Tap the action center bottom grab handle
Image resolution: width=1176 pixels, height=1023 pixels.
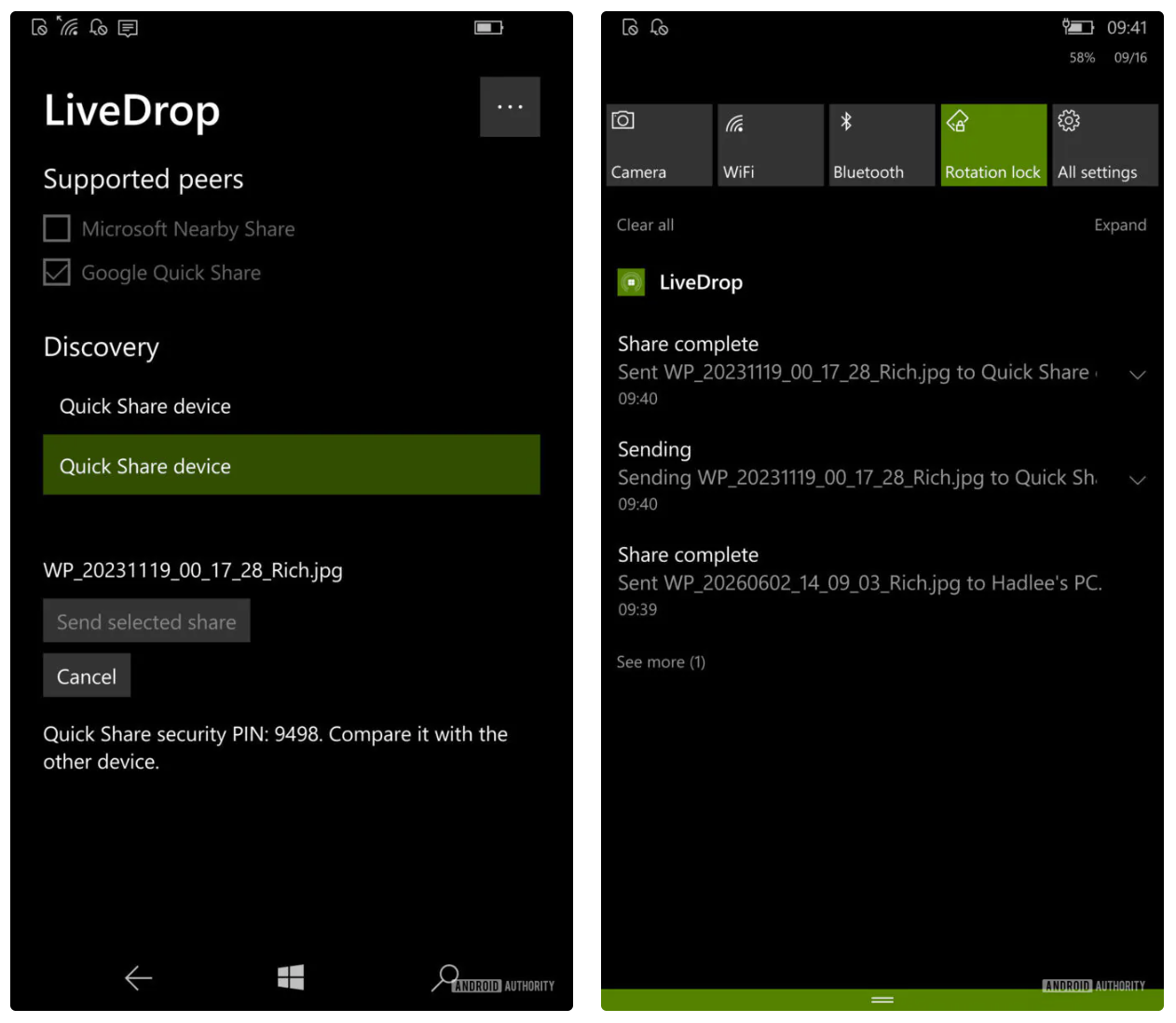pyautogui.click(x=882, y=1000)
